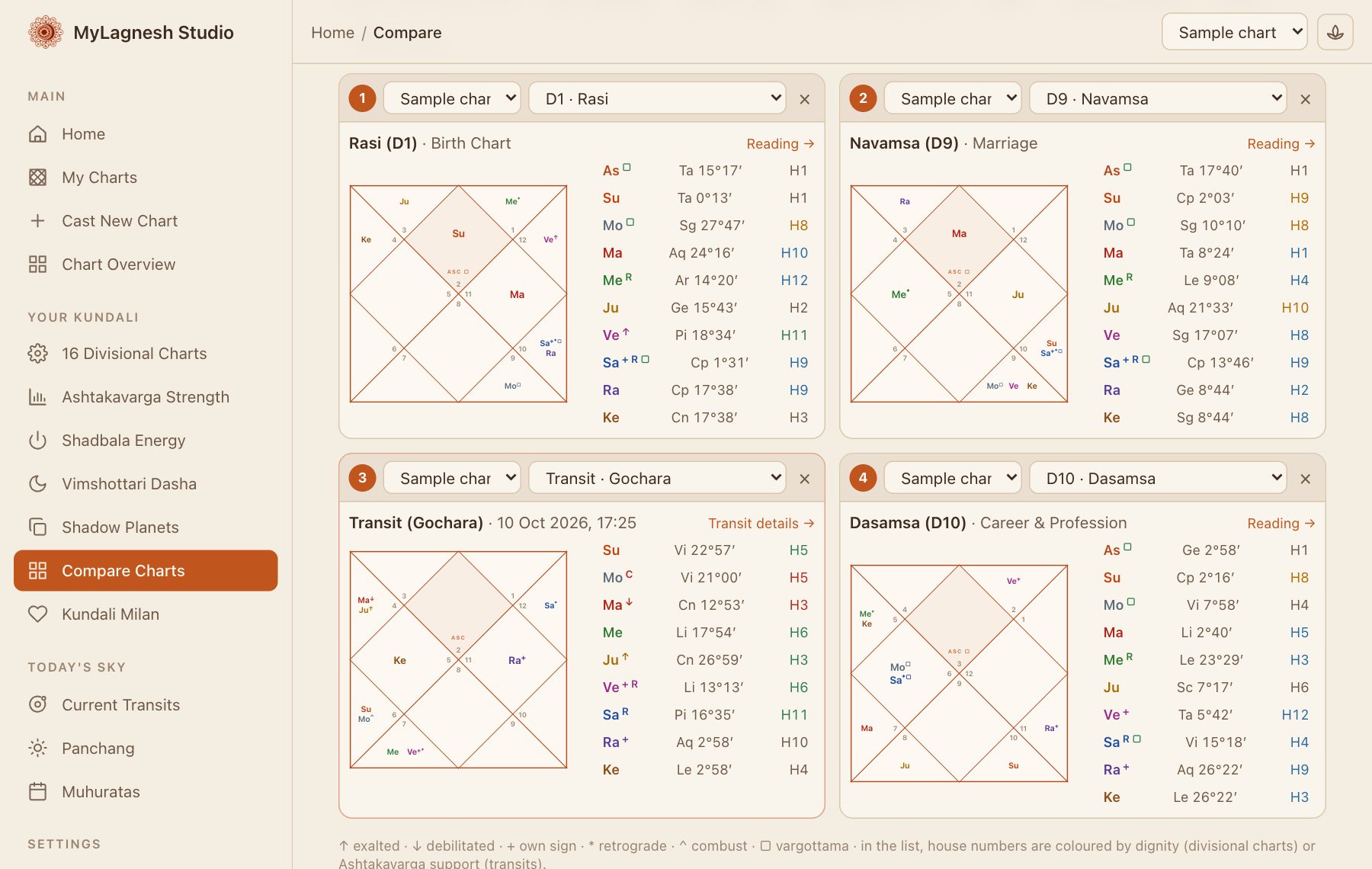
Task: Close compare panel 3 Transit
Action: pyautogui.click(x=804, y=479)
